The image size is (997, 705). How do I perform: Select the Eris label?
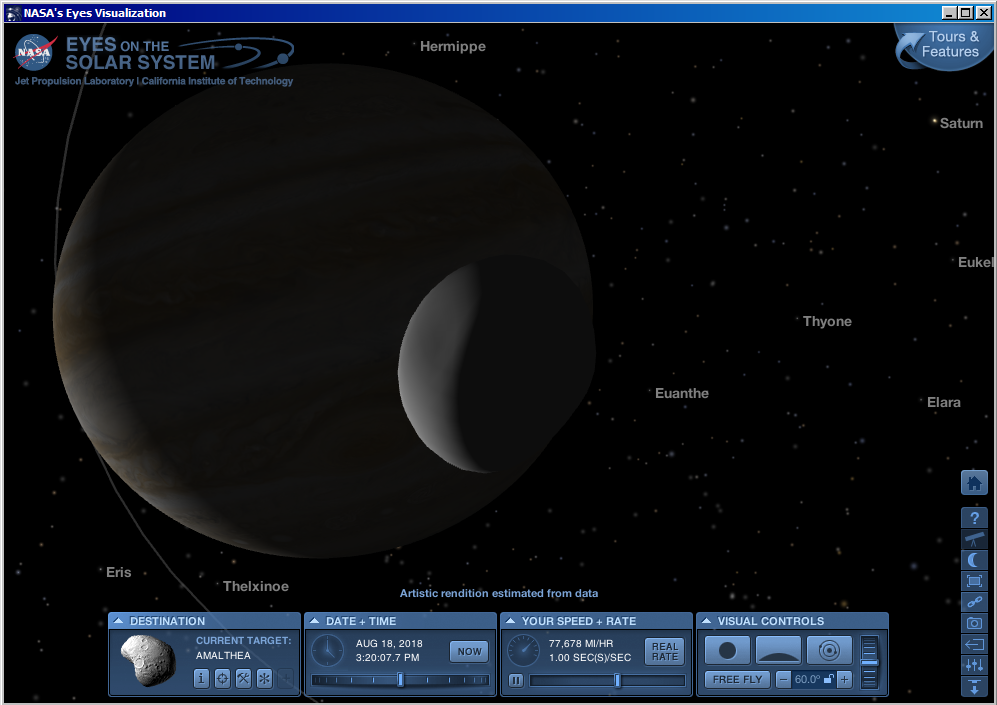119,572
